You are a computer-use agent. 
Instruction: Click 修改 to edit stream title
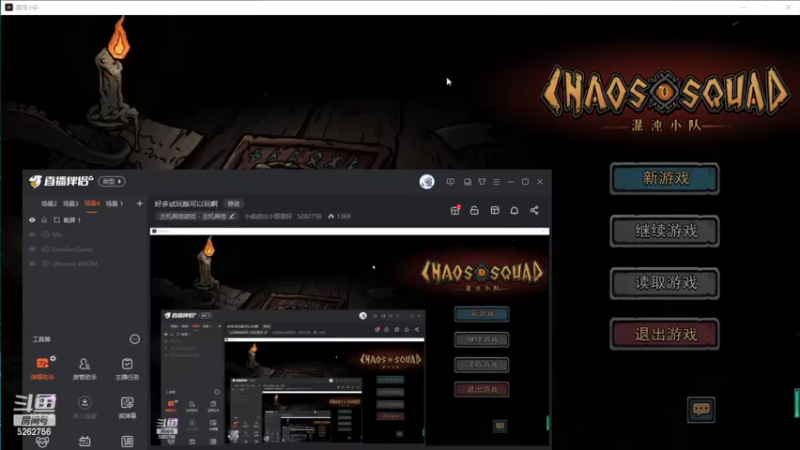(233, 204)
